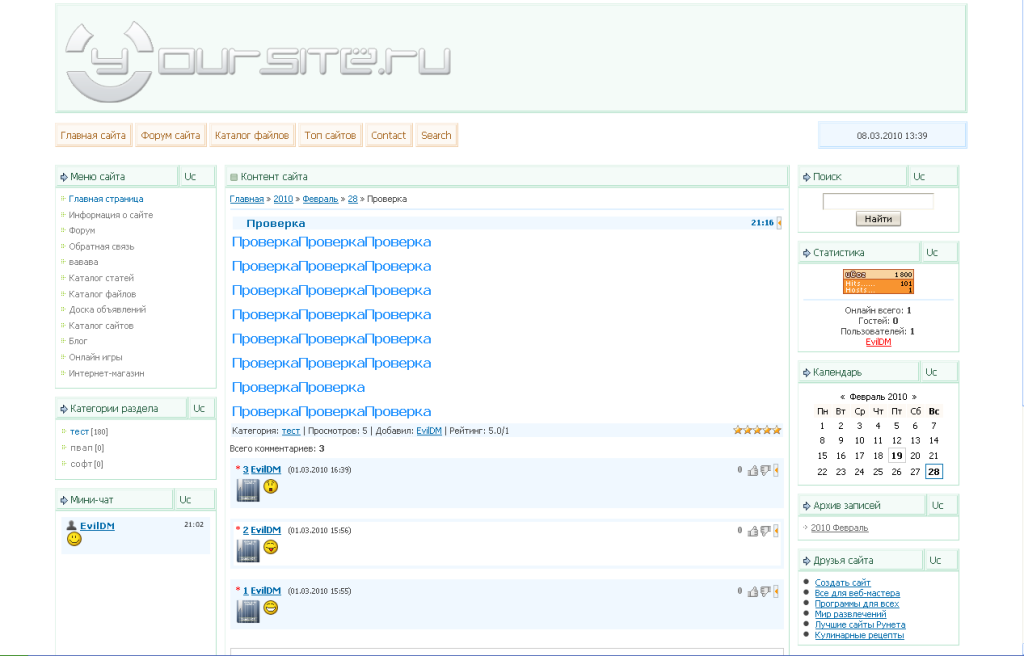Viewport: 1024px width, 656px height.
Task: Open the Каталог файлов navigation tab
Action: coord(252,136)
